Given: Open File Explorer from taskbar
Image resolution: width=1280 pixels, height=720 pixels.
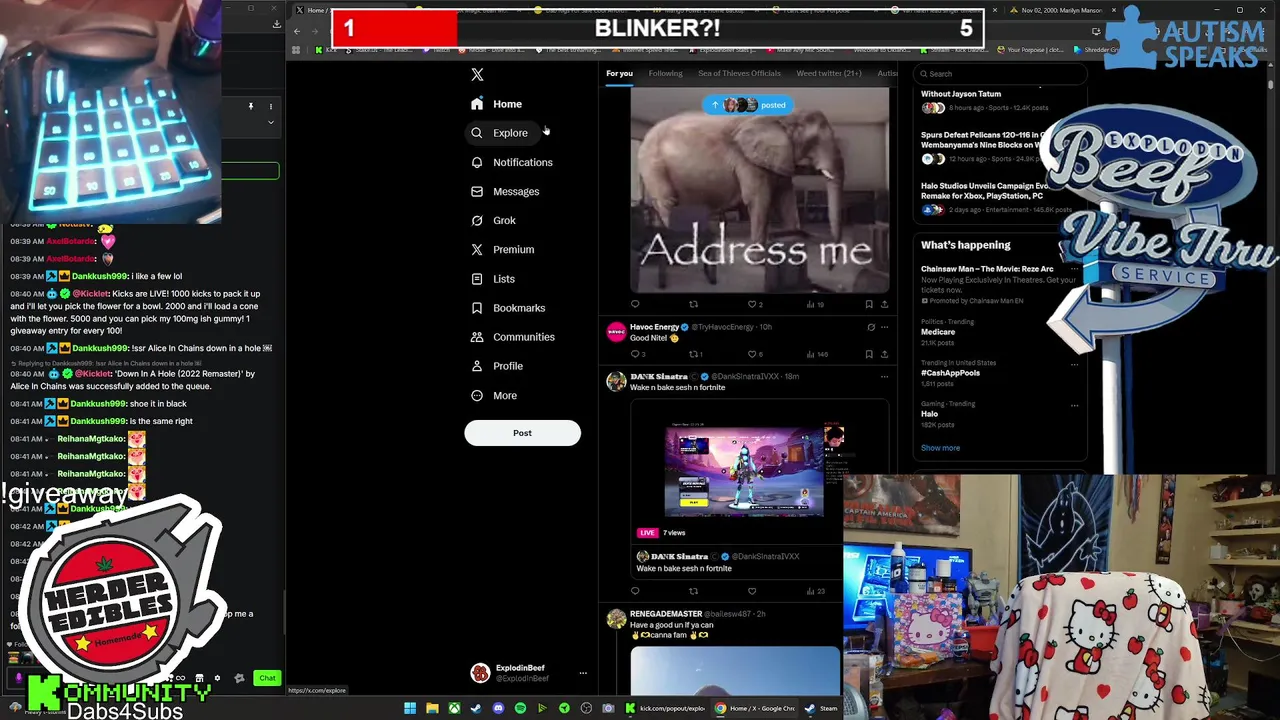Looking at the screenshot, I should [432, 708].
